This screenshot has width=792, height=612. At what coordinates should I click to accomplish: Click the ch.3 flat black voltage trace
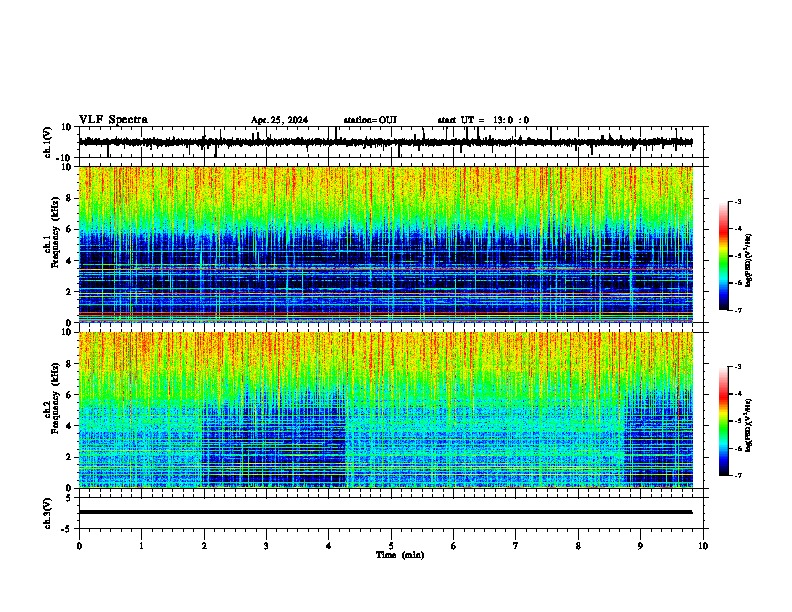386,512
